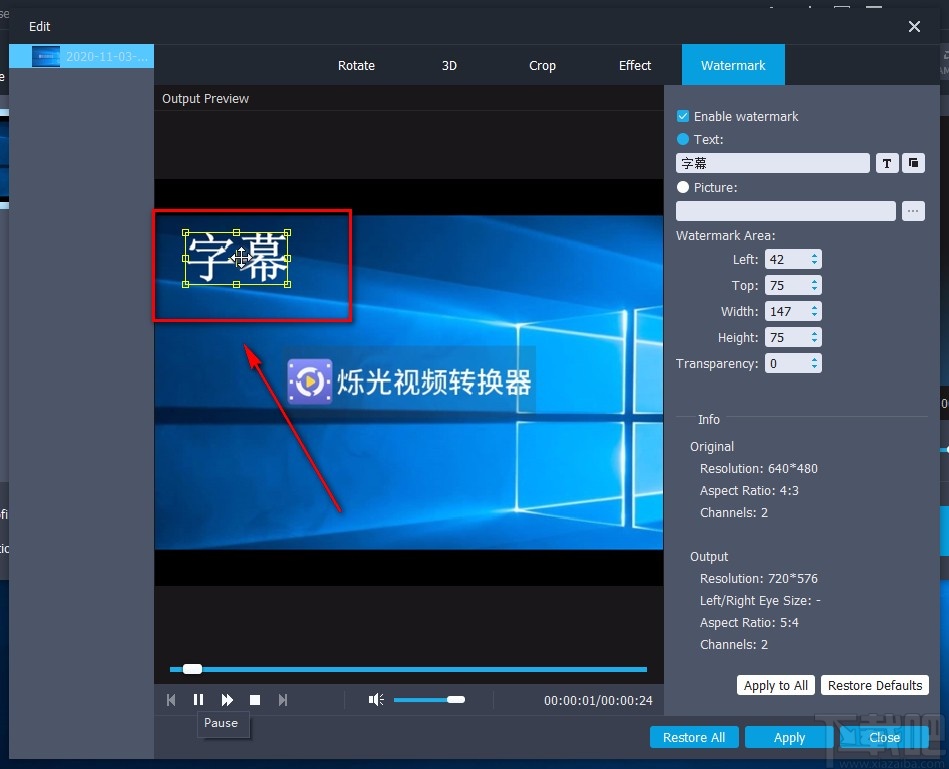
Task: Jump to last frame with skip-forward icon
Action: [x=283, y=700]
